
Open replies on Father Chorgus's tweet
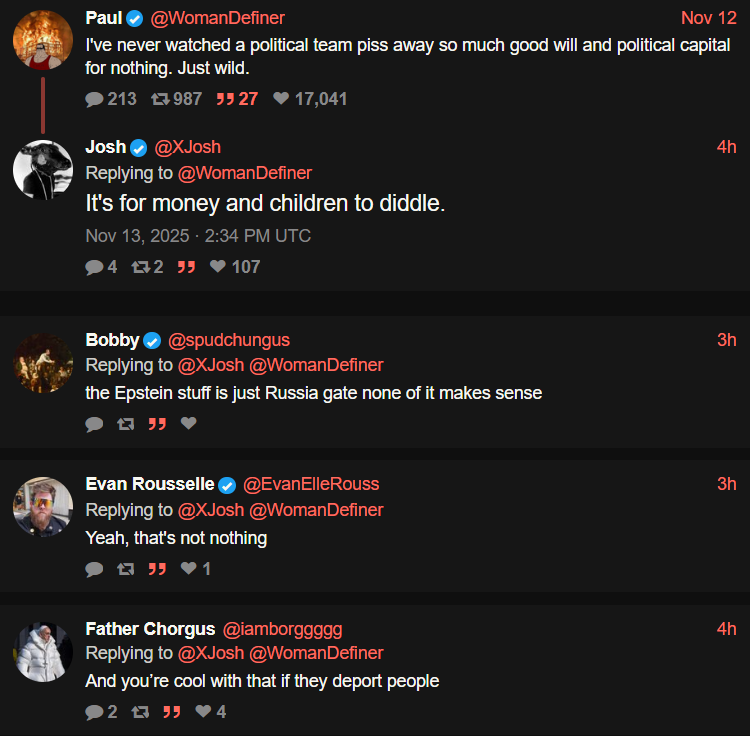point(95,712)
